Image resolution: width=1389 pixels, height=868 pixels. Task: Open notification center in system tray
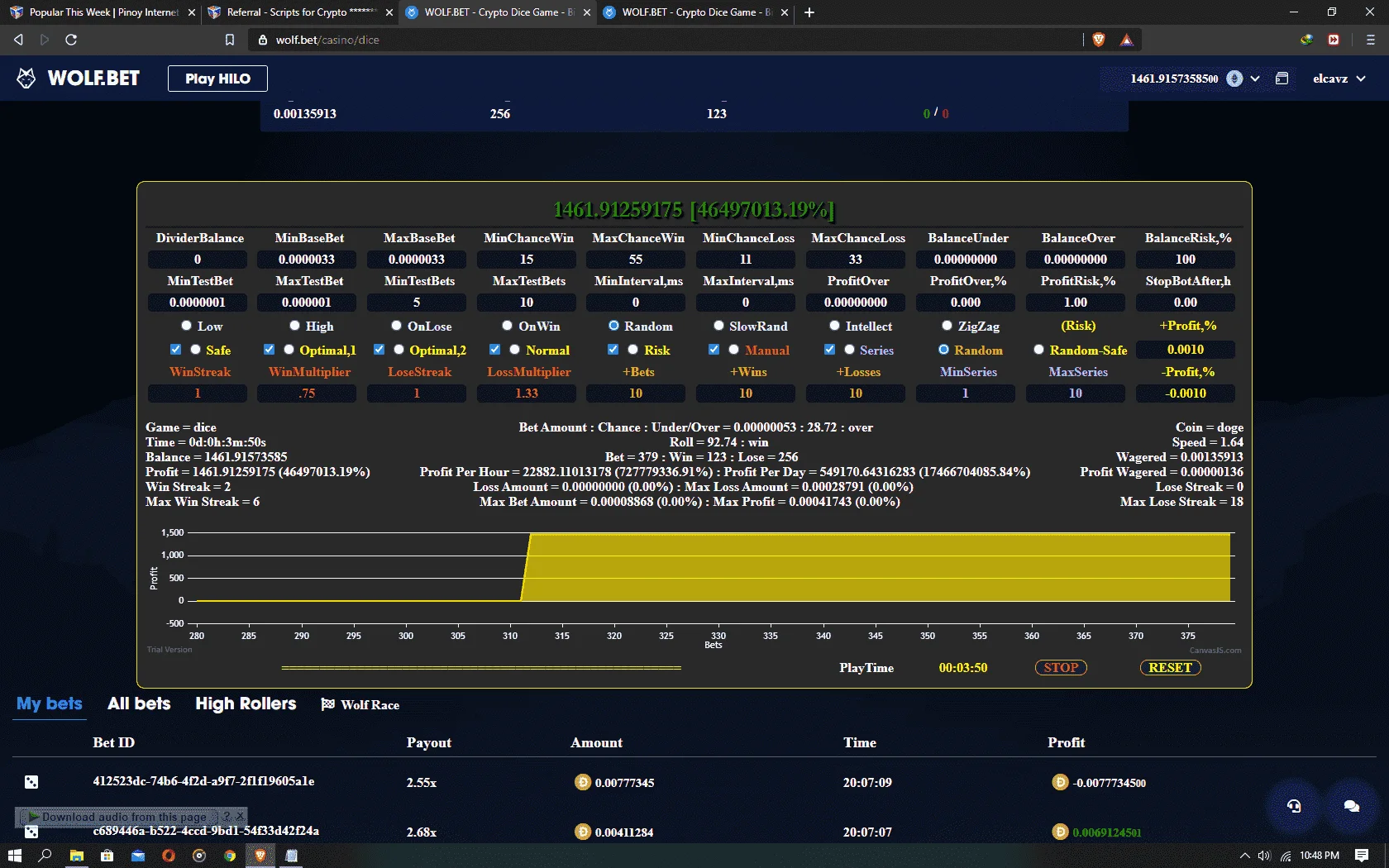[x=1362, y=856]
